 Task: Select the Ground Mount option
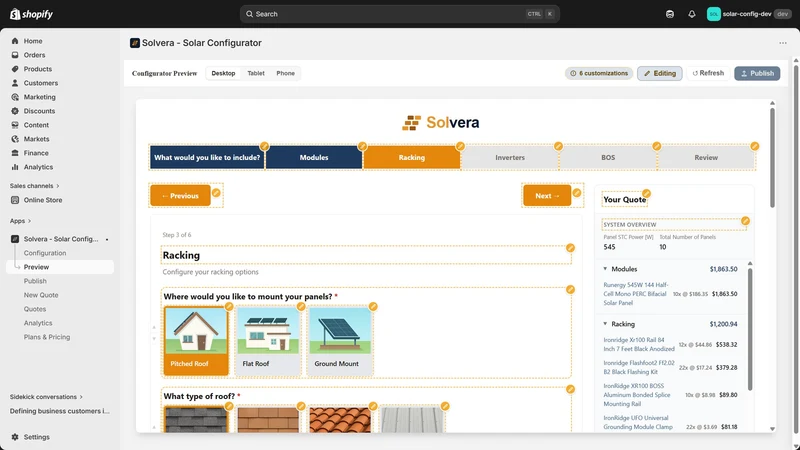pos(340,341)
